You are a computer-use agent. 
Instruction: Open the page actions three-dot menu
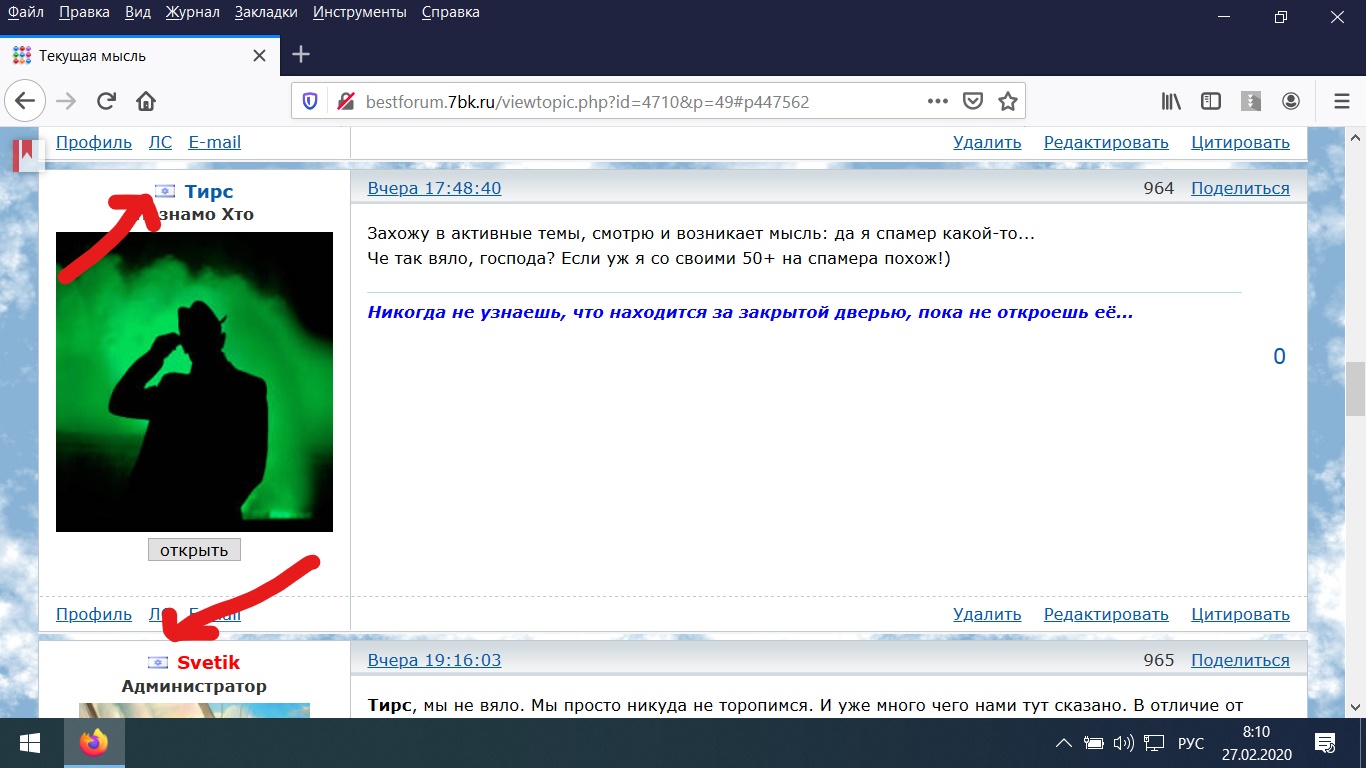pos(937,101)
